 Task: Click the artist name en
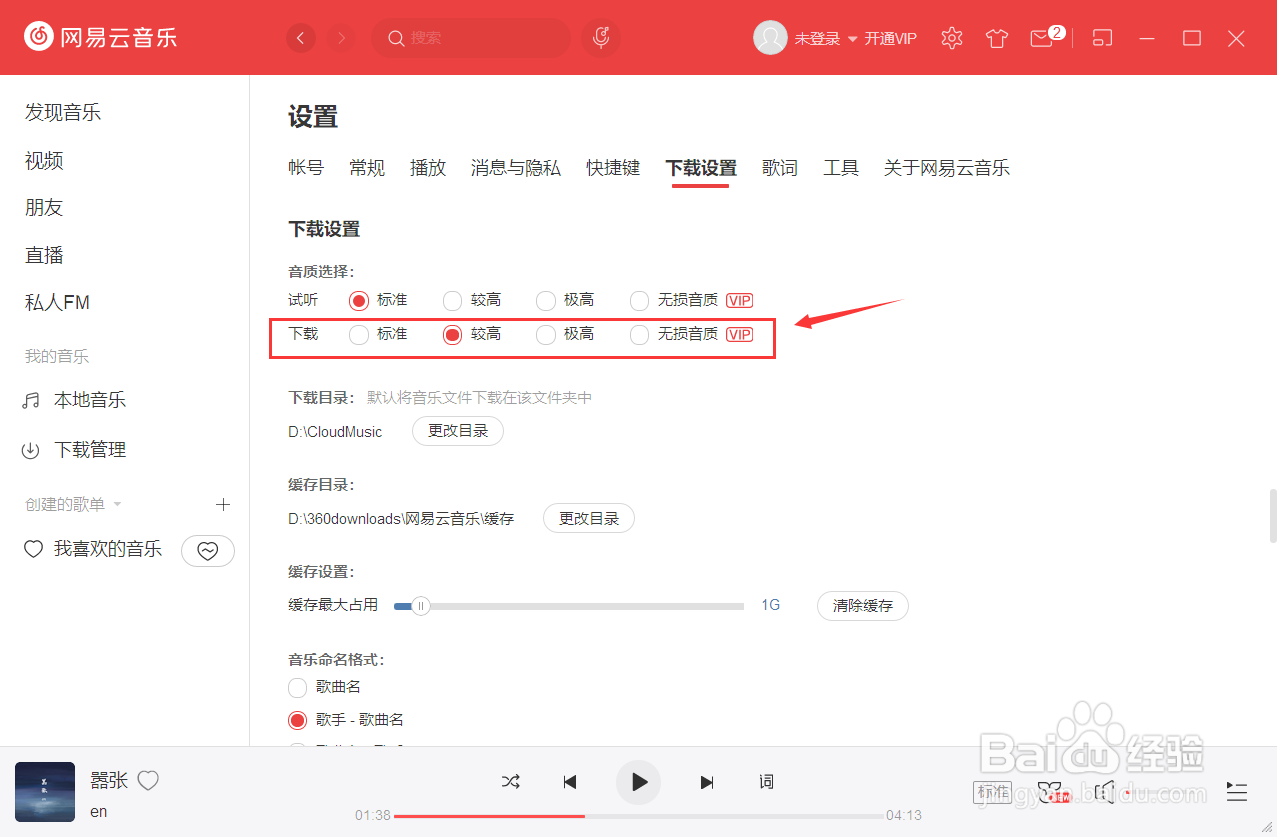(x=99, y=811)
